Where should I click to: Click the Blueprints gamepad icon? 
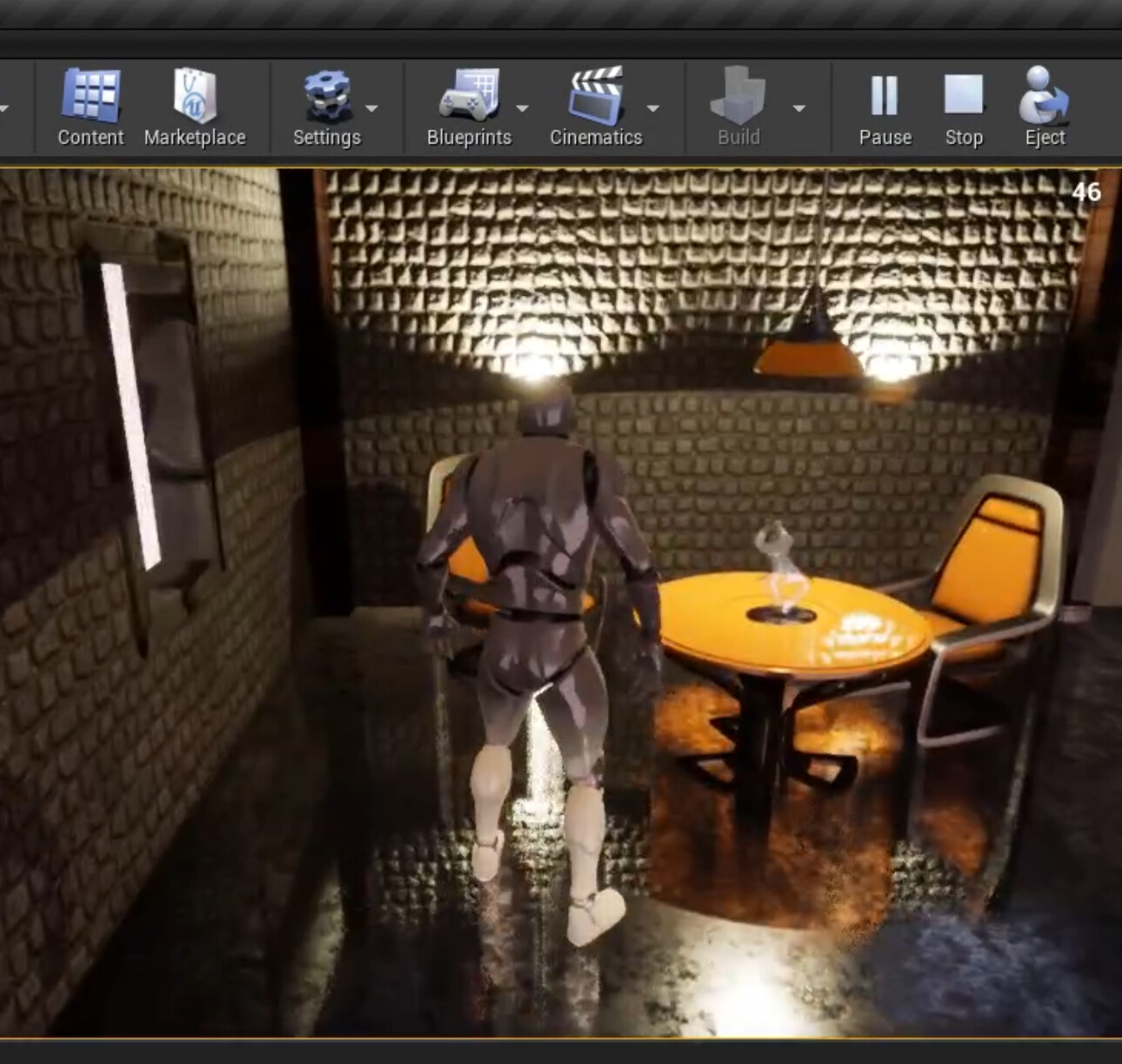pos(469,96)
